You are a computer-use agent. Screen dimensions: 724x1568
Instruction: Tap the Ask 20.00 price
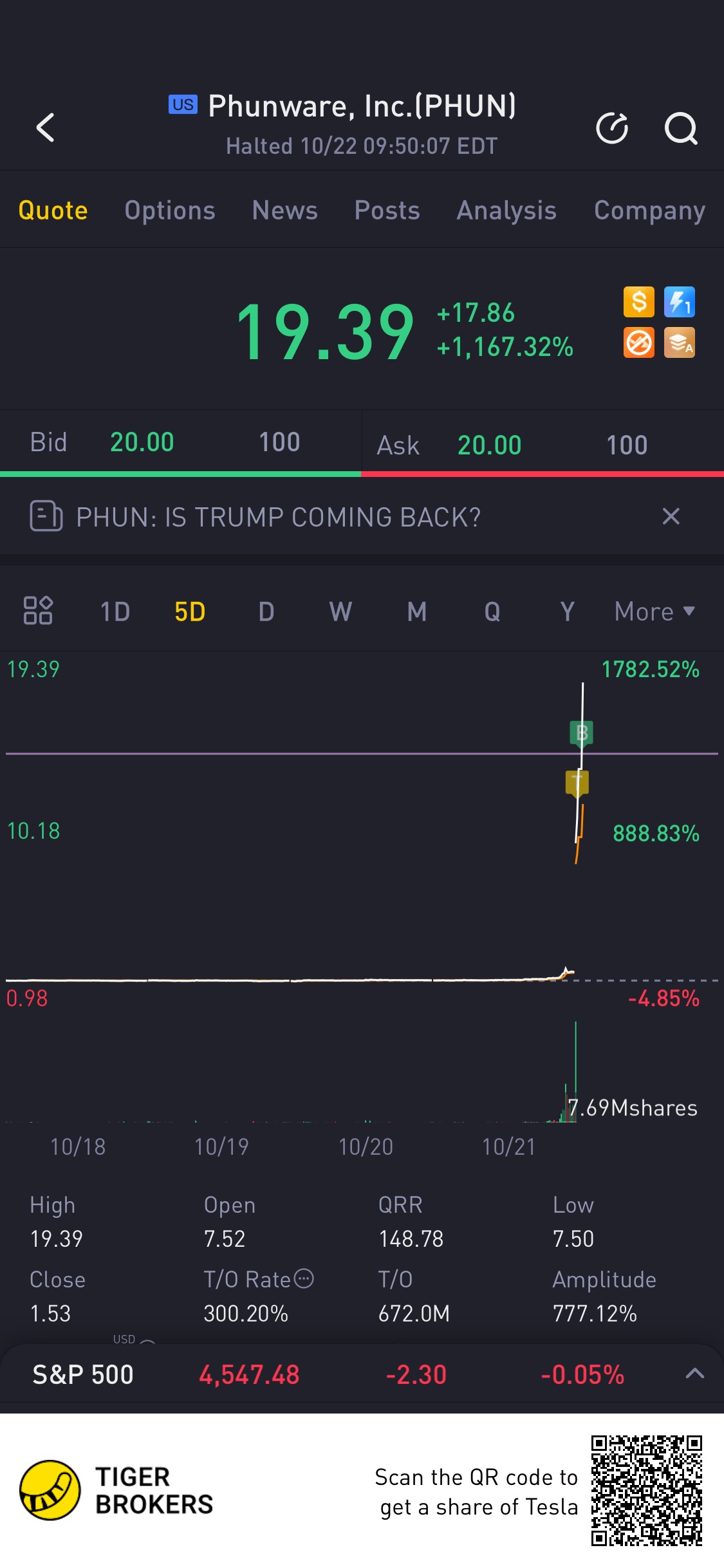489,445
